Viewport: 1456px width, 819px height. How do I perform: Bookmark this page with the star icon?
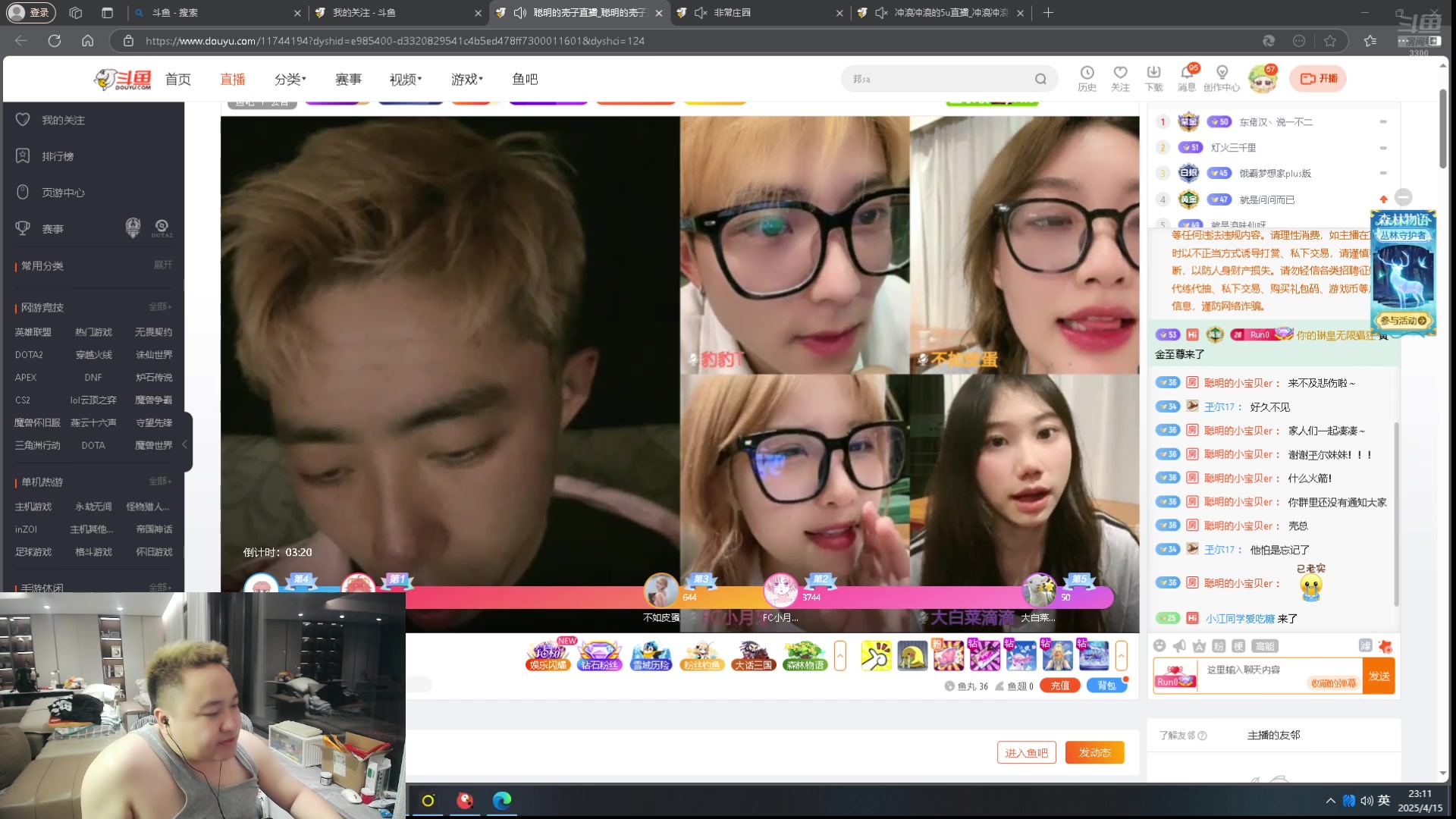point(1330,41)
